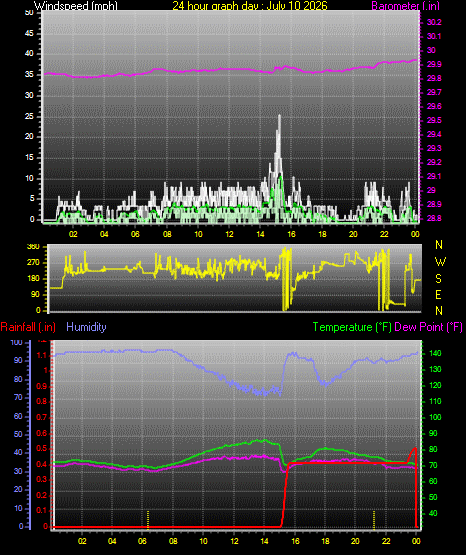Click the 28.8 barometer axis value
The height and width of the screenshot is (555, 466).
click(x=434, y=218)
